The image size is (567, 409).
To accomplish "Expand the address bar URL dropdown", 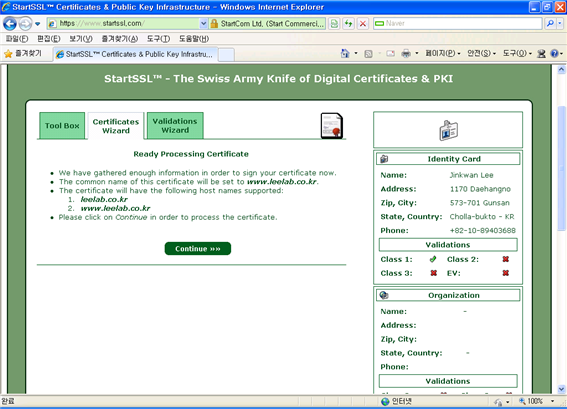I will (x=204, y=24).
